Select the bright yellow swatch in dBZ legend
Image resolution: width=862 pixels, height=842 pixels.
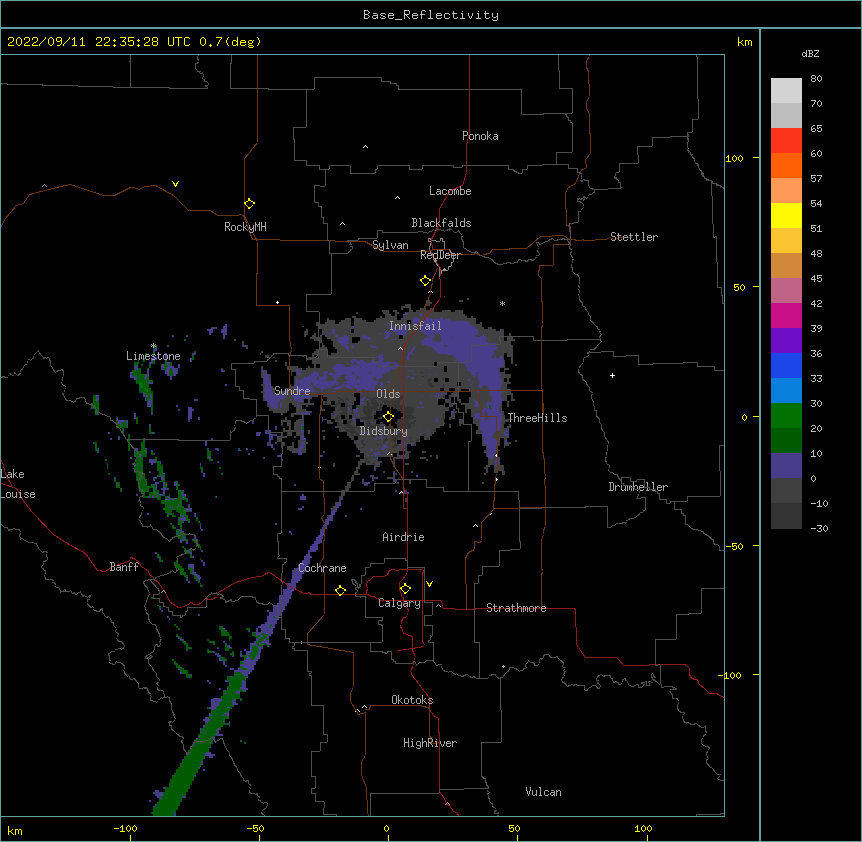pyautogui.click(x=786, y=215)
